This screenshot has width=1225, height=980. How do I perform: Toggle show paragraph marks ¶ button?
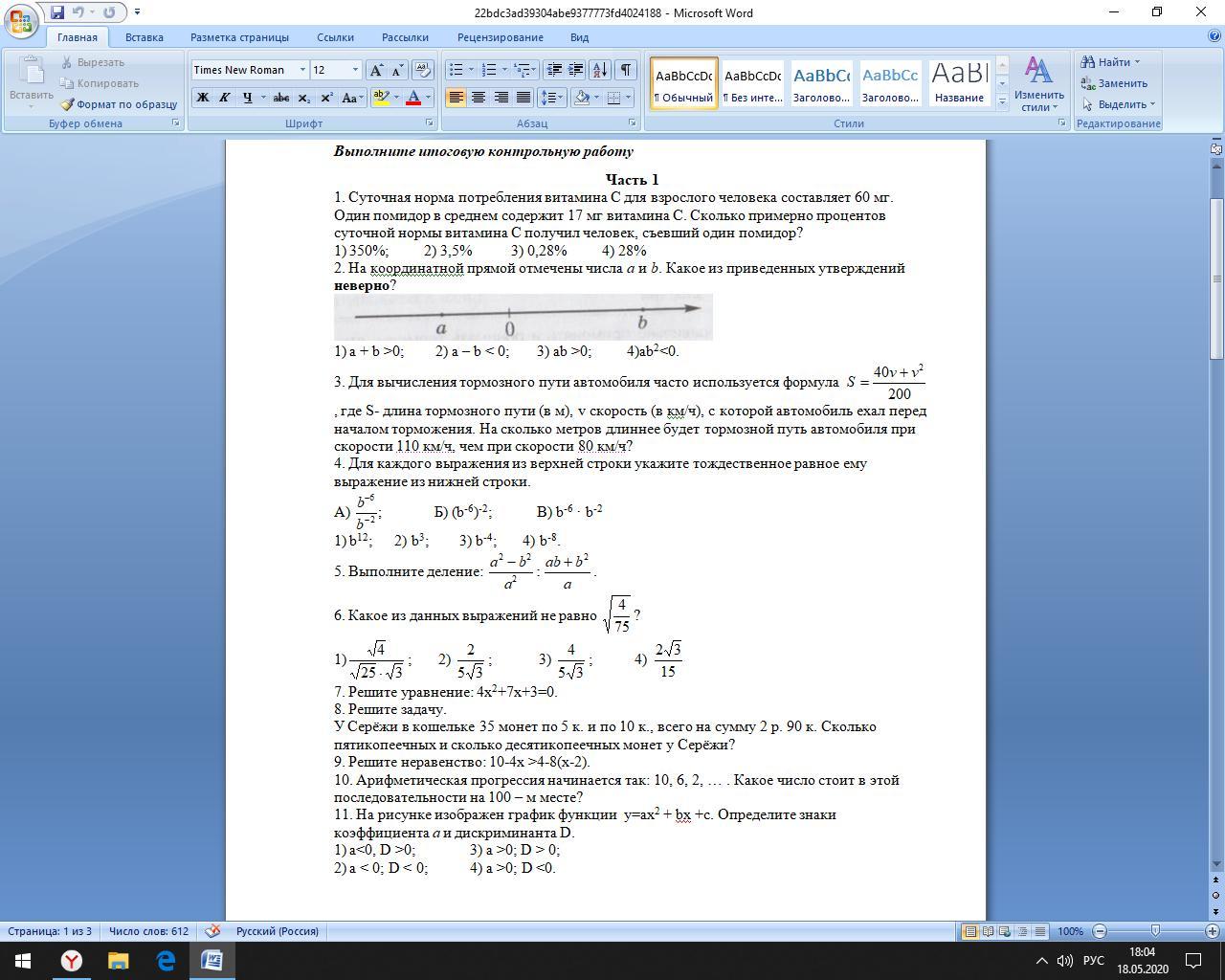tap(625, 70)
